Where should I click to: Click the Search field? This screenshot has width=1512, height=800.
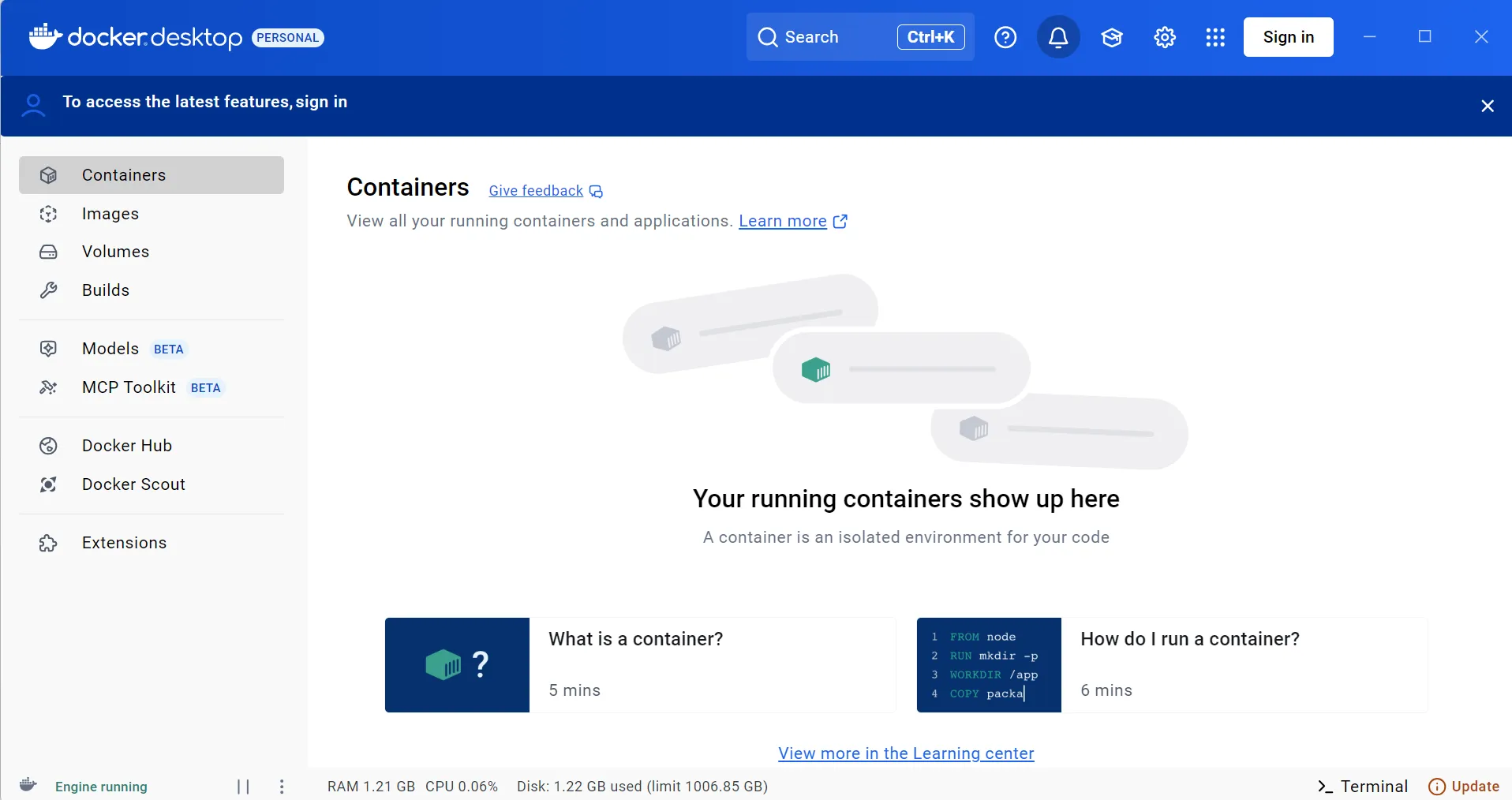(x=860, y=37)
